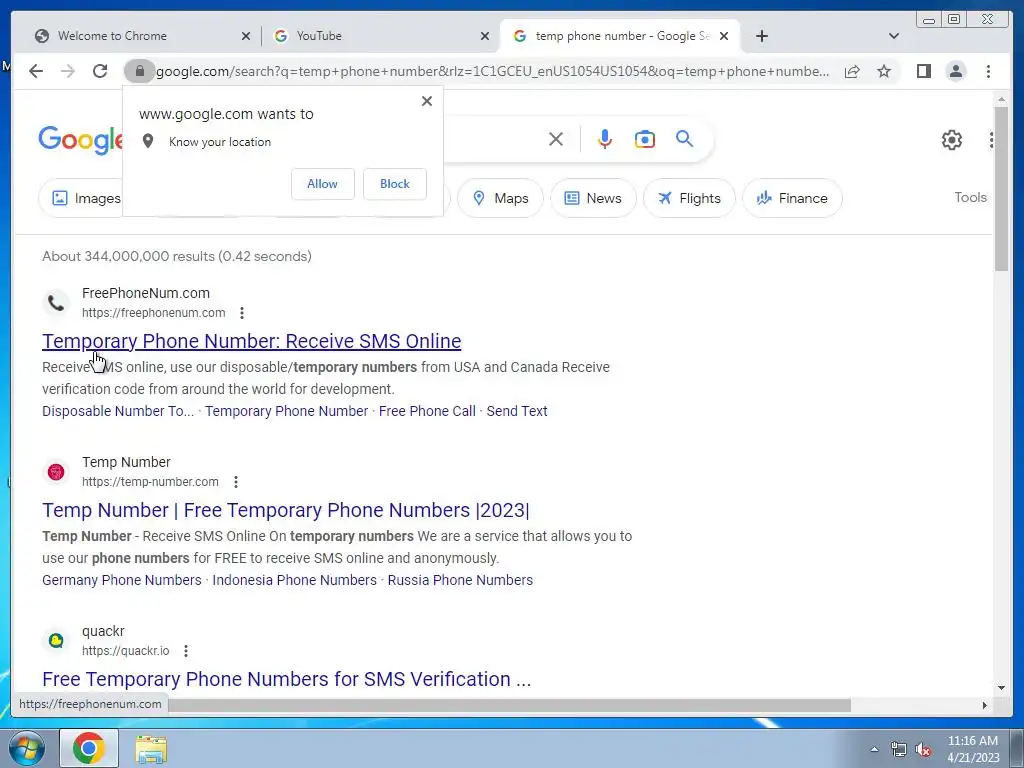1024x768 pixels.
Task: Click the vertical scrollbar thumb
Action: click(1001, 189)
